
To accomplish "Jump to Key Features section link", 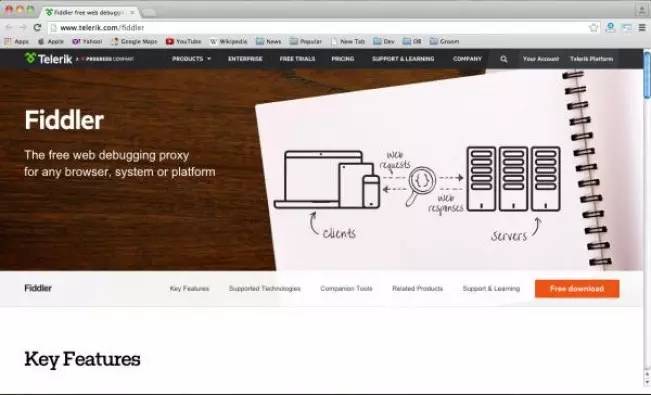I will coord(189,289).
